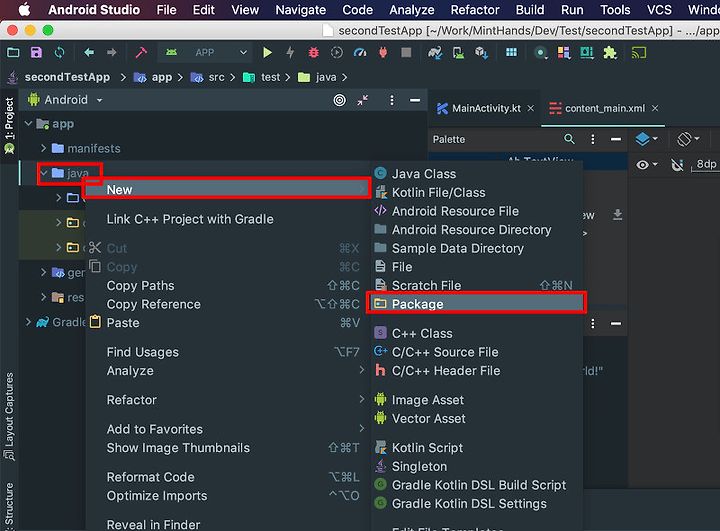This screenshot has width=720, height=531.
Task: Expand the Gradle Scripts node
Action: point(28,322)
